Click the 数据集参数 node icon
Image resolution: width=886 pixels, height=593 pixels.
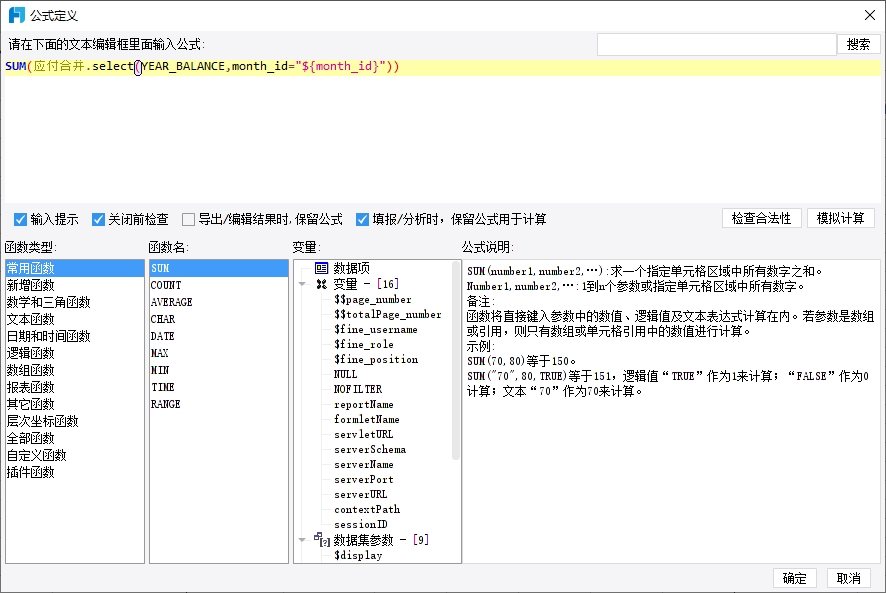point(322,540)
